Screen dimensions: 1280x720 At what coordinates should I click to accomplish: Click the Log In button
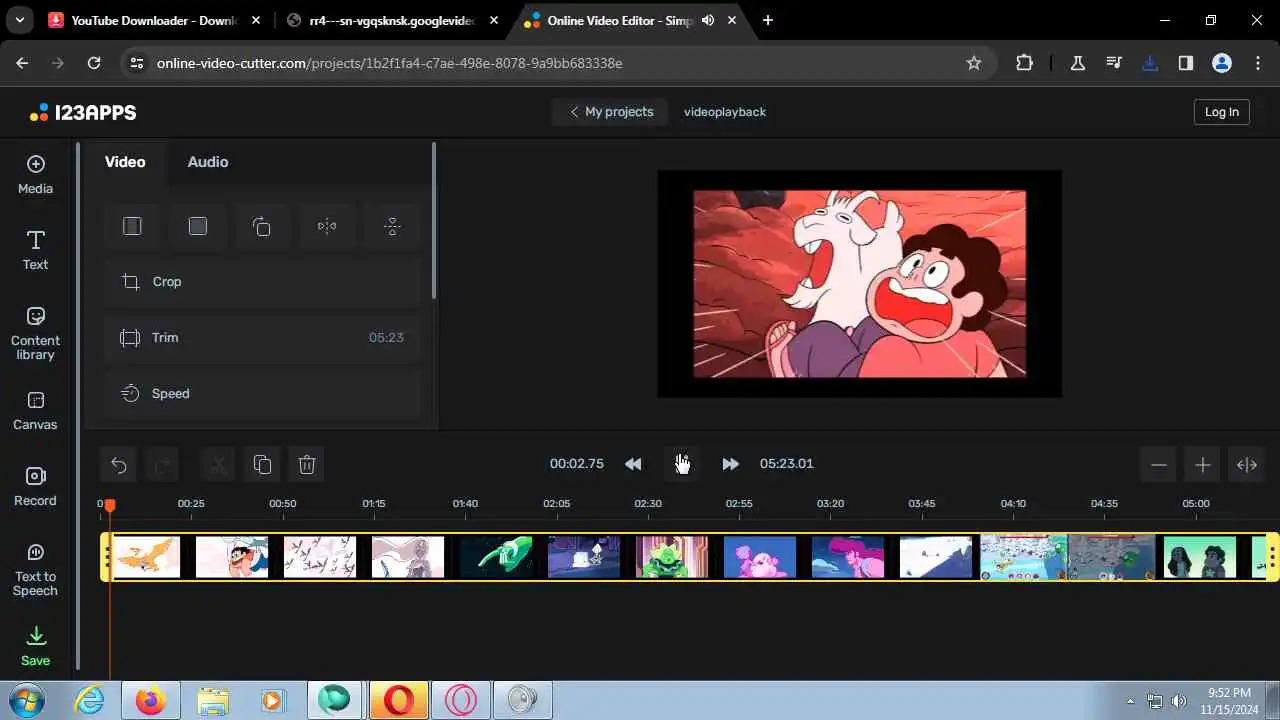pyautogui.click(x=1222, y=112)
